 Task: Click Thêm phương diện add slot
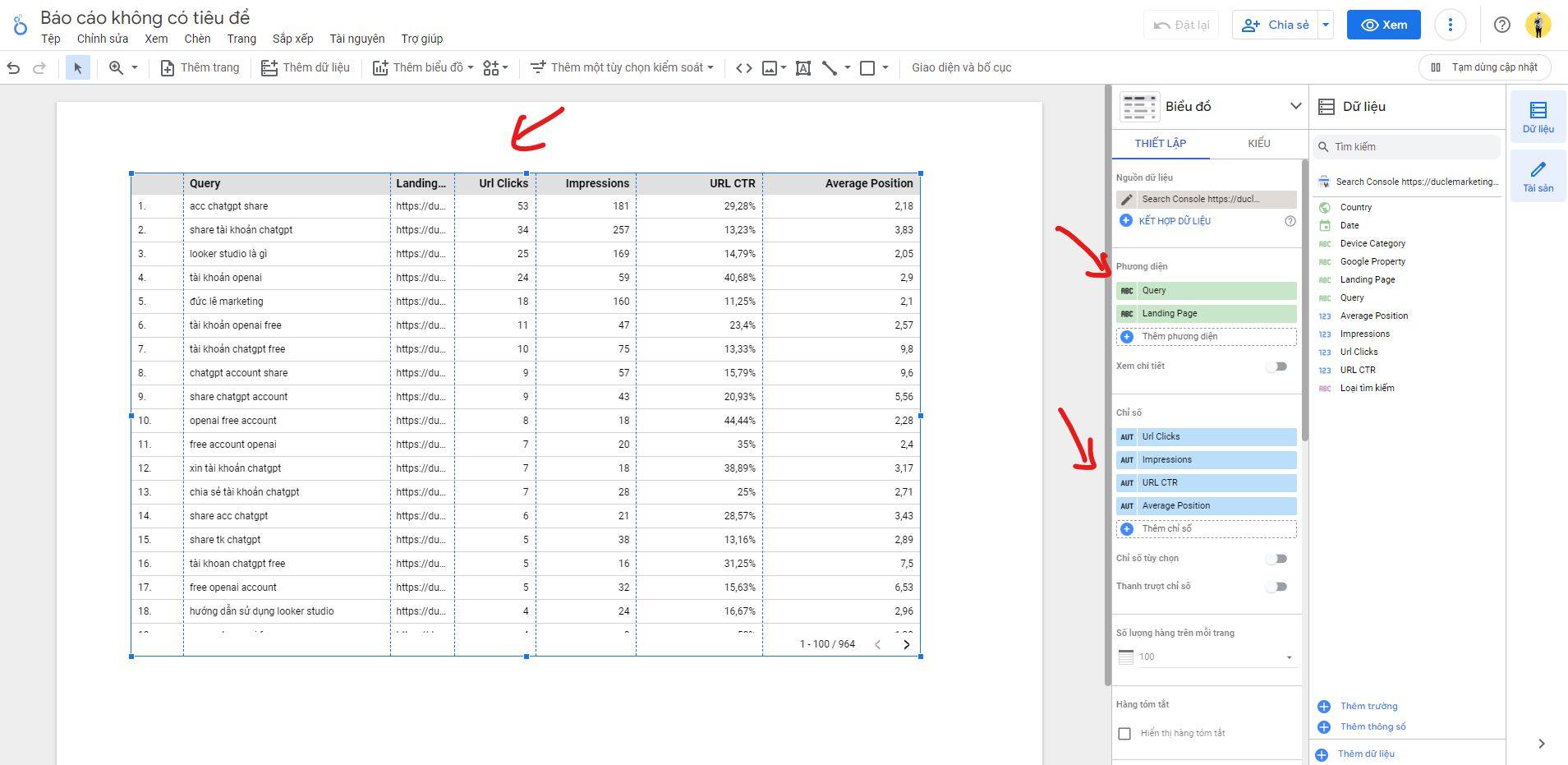click(x=1207, y=336)
